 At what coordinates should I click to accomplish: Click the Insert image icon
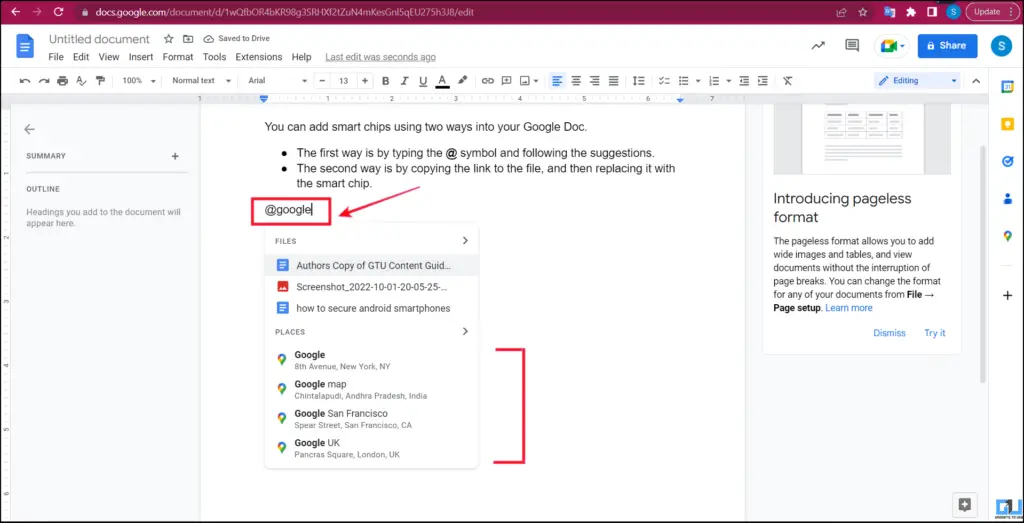pos(524,81)
